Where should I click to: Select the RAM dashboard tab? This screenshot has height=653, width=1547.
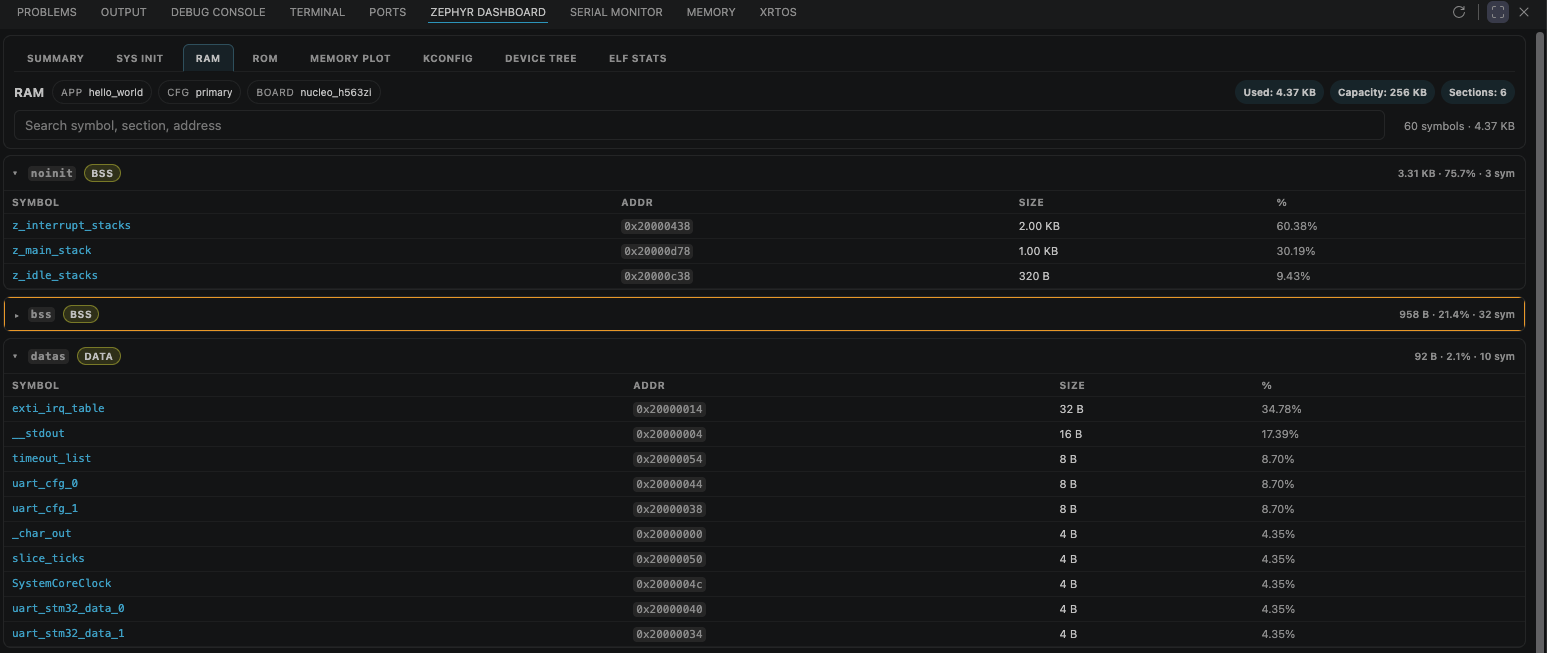[x=208, y=58]
